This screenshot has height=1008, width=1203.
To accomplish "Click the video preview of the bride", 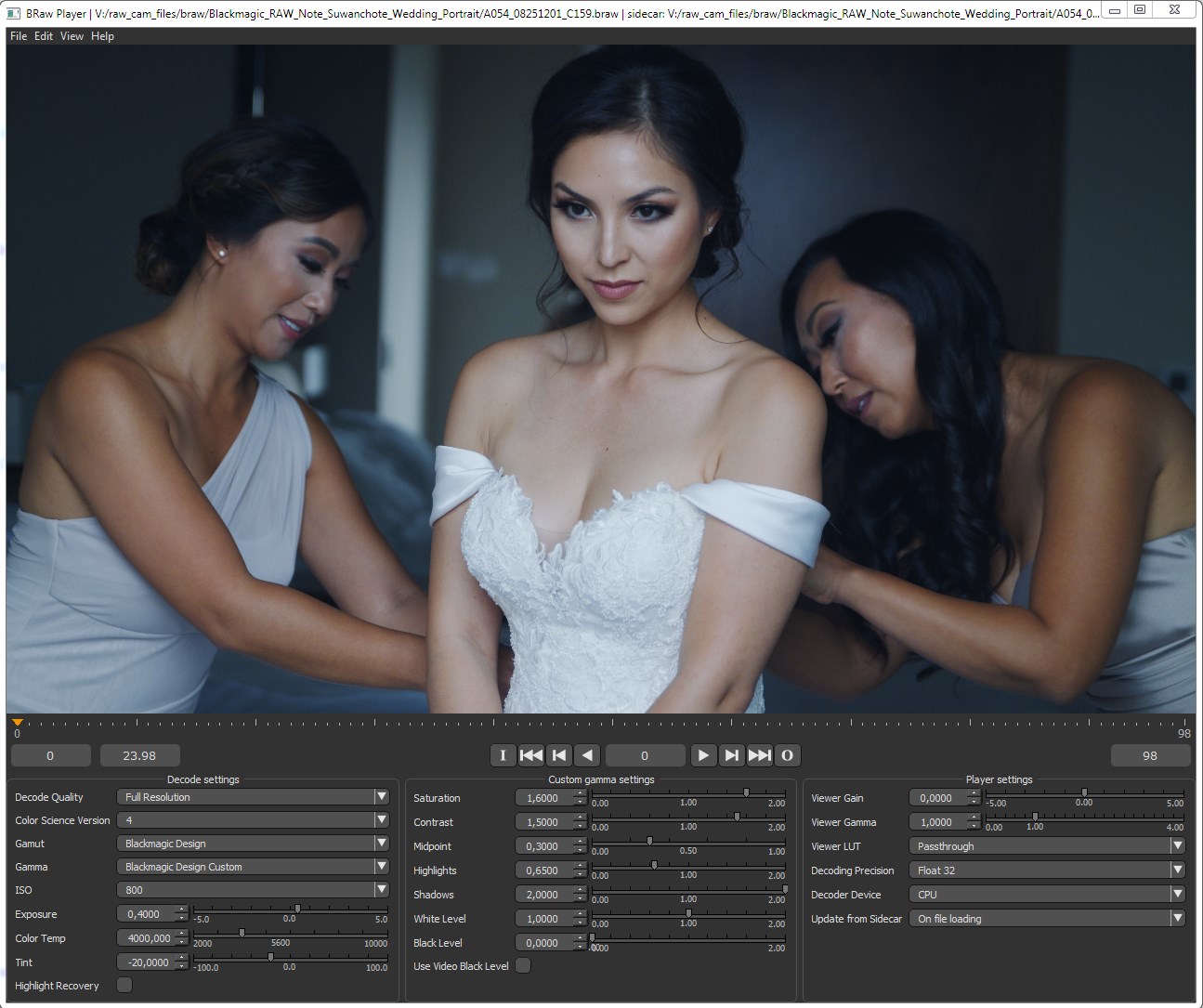I will [x=601, y=379].
